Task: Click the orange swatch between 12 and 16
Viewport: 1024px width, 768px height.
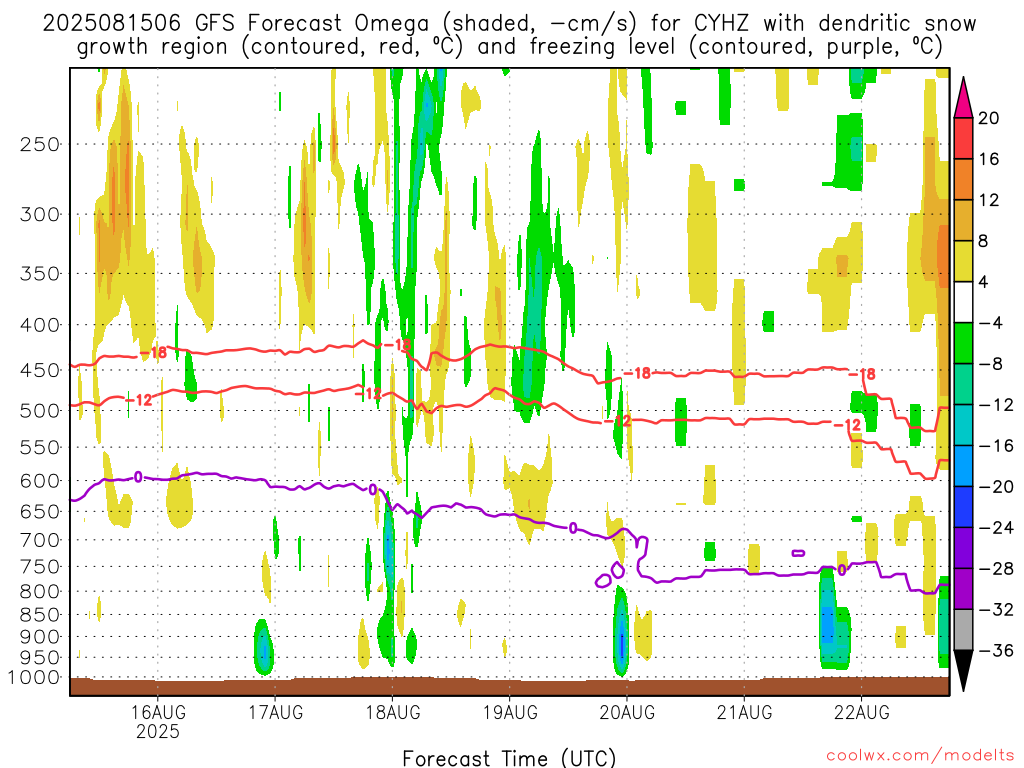Action: point(963,179)
